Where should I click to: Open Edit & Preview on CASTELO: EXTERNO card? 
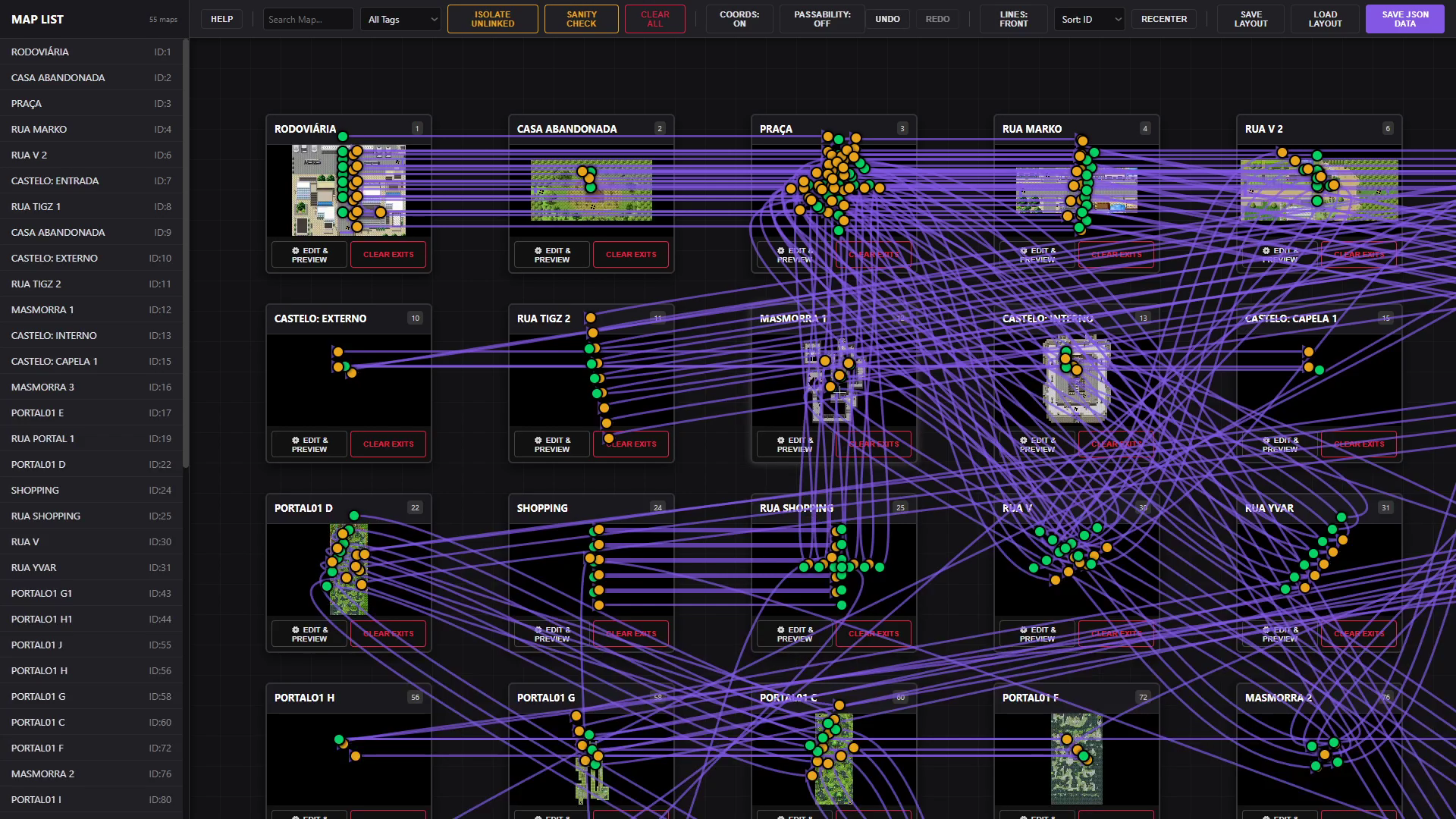pos(309,444)
